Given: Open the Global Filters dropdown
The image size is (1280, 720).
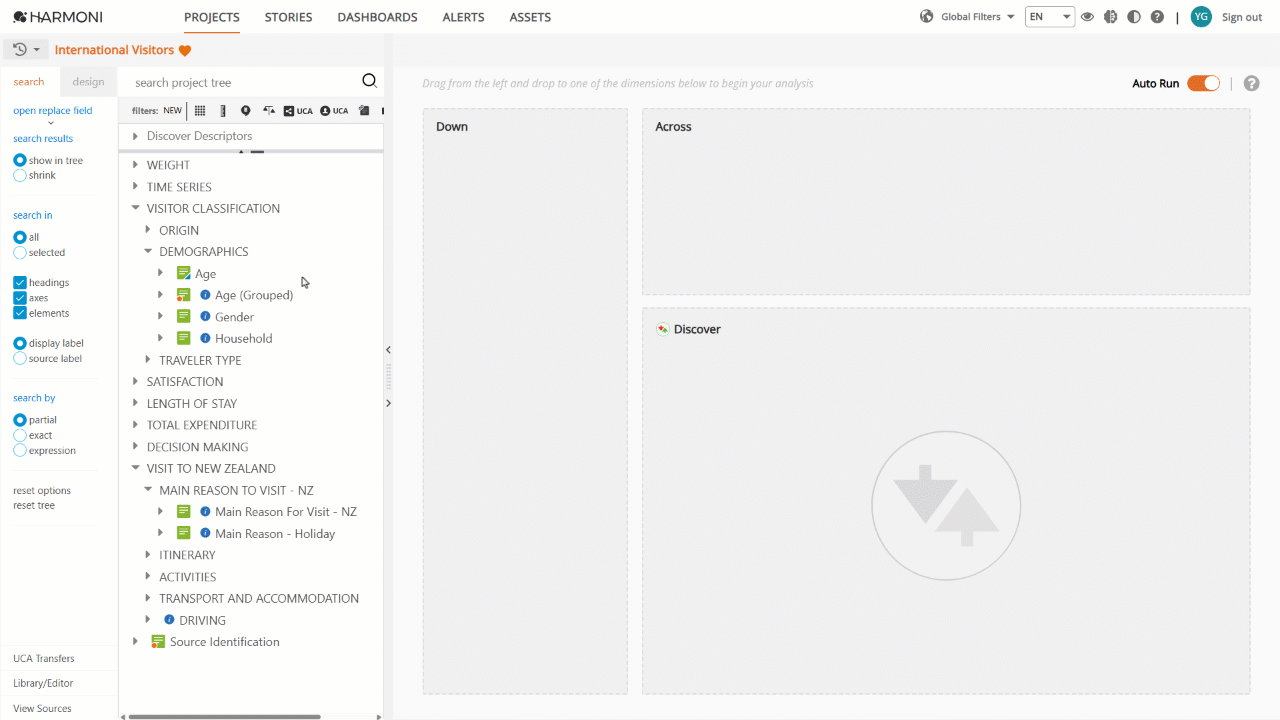Looking at the screenshot, I should click(968, 17).
